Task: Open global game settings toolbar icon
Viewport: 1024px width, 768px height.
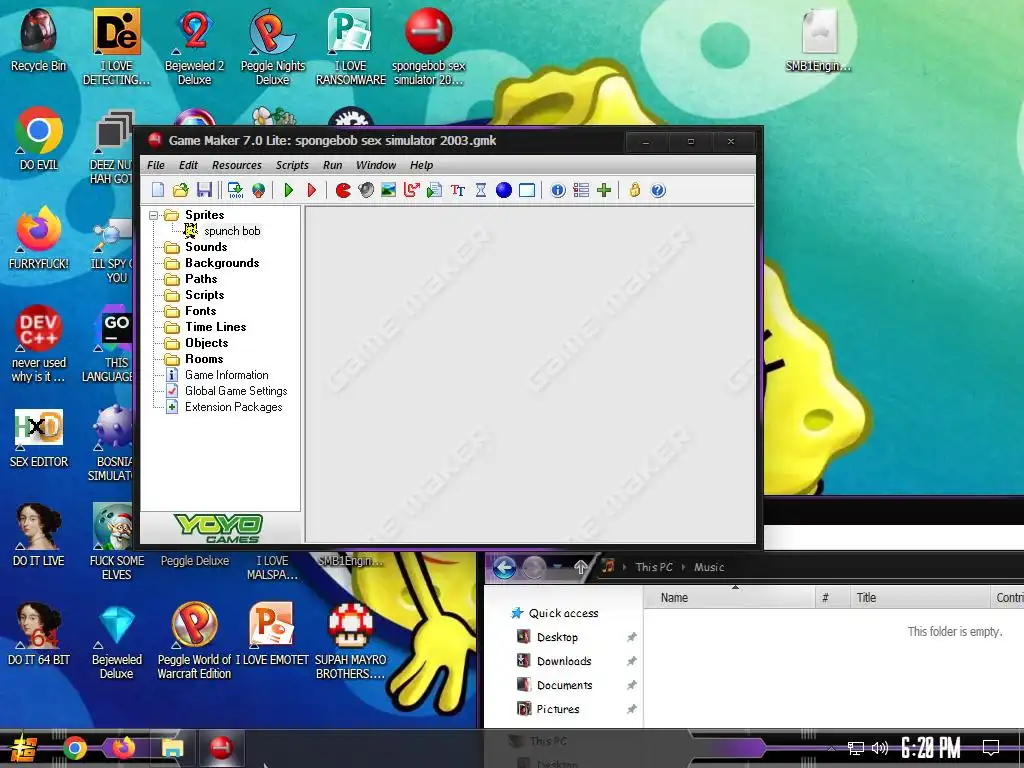Action: click(581, 190)
